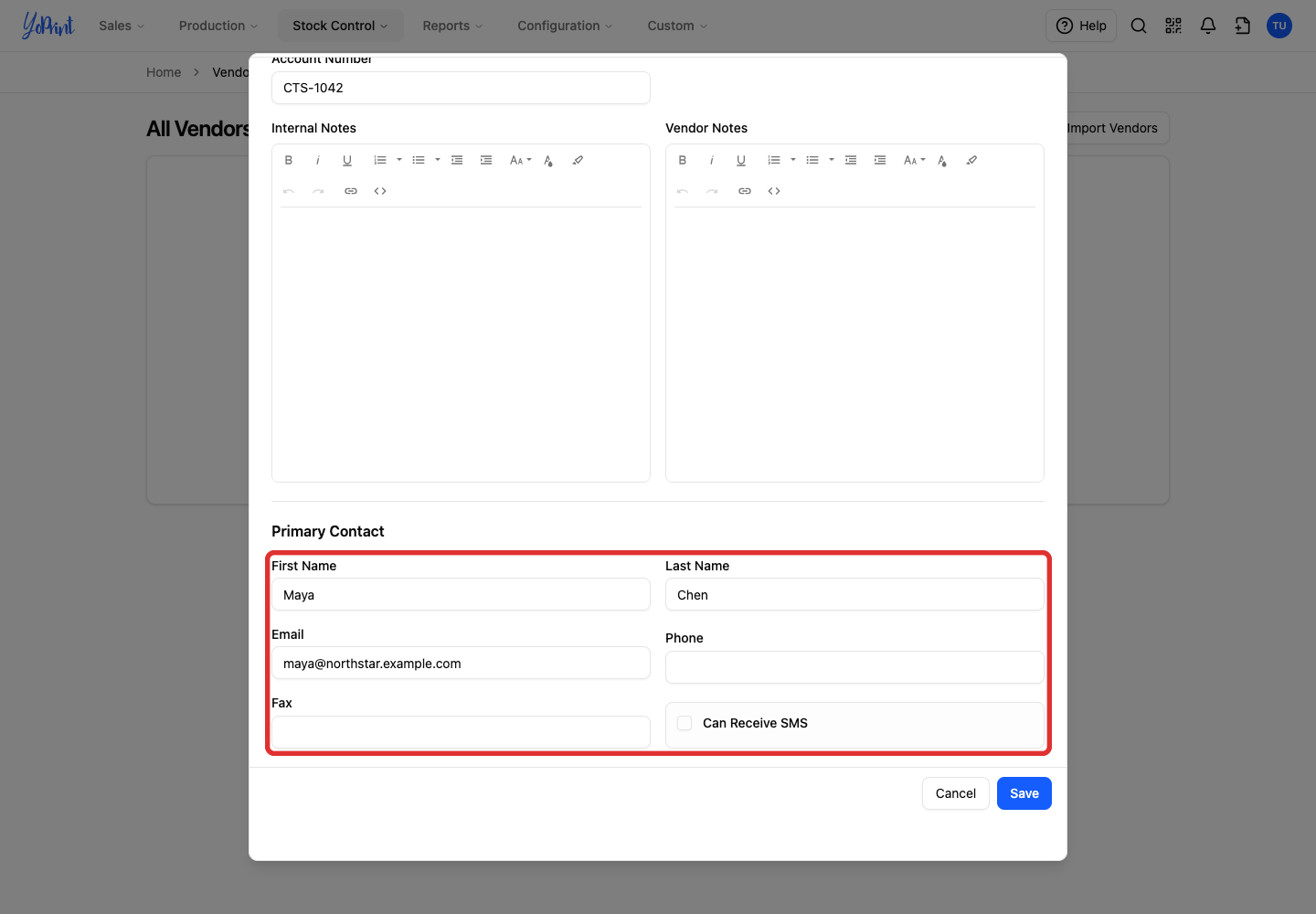Decrease indent in Internal Notes editor

point(457,160)
